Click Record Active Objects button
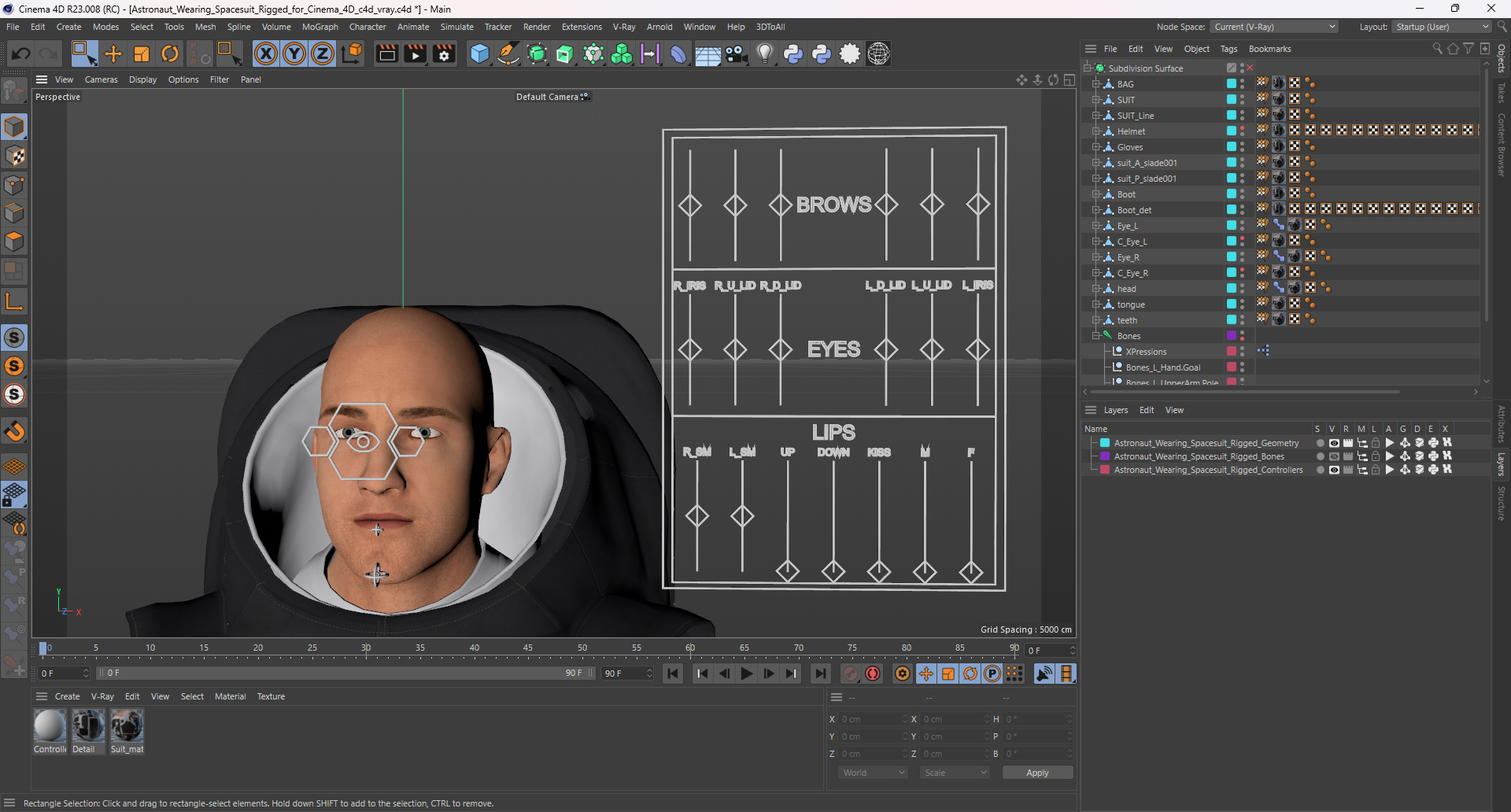Screen dimensions: 1511x812 point(851,674)
